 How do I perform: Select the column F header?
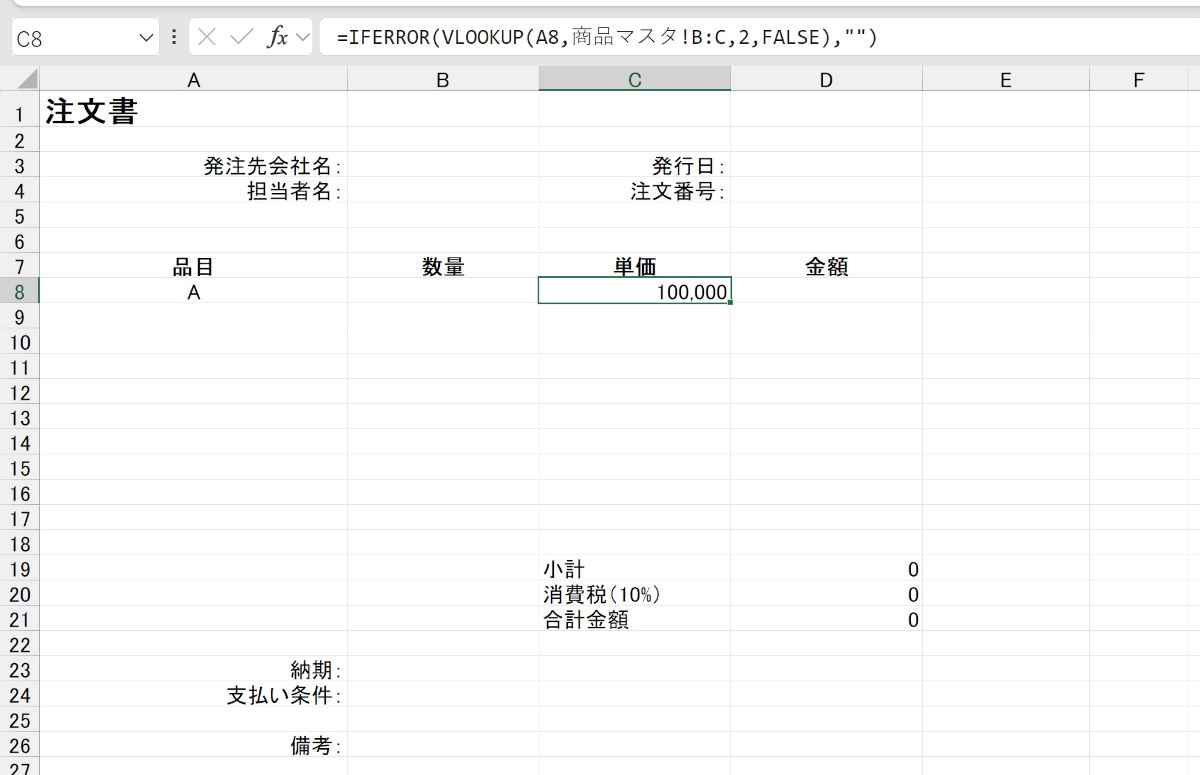point(1138,80)
